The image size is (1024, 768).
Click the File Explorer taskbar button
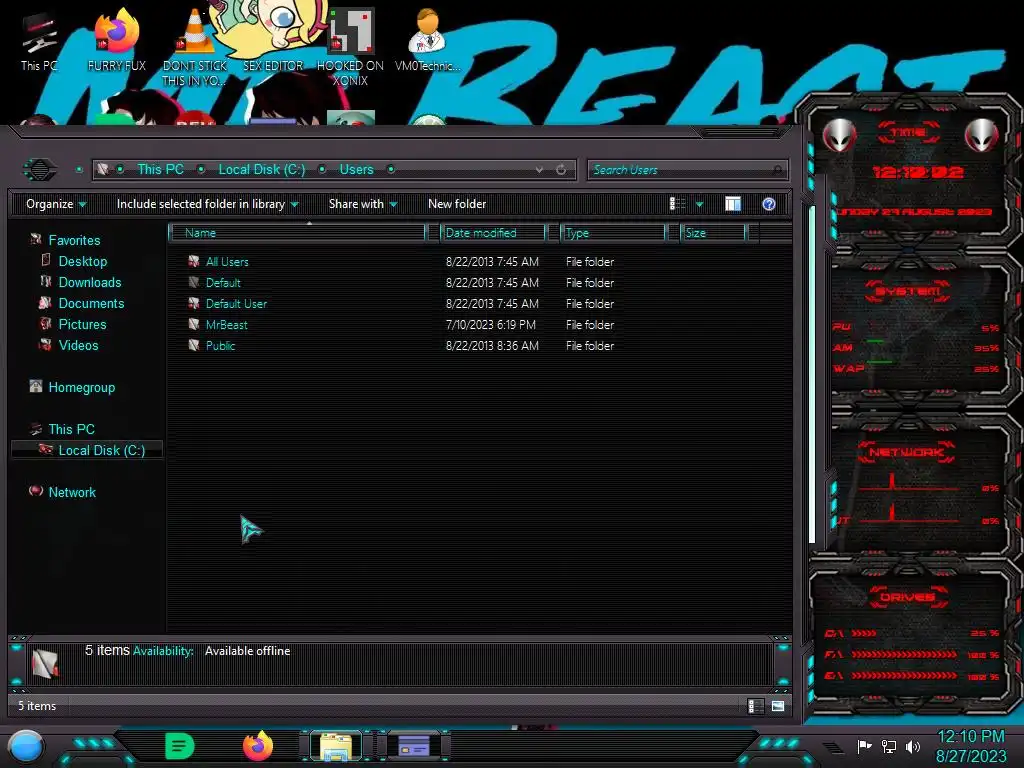coord(336,747)
